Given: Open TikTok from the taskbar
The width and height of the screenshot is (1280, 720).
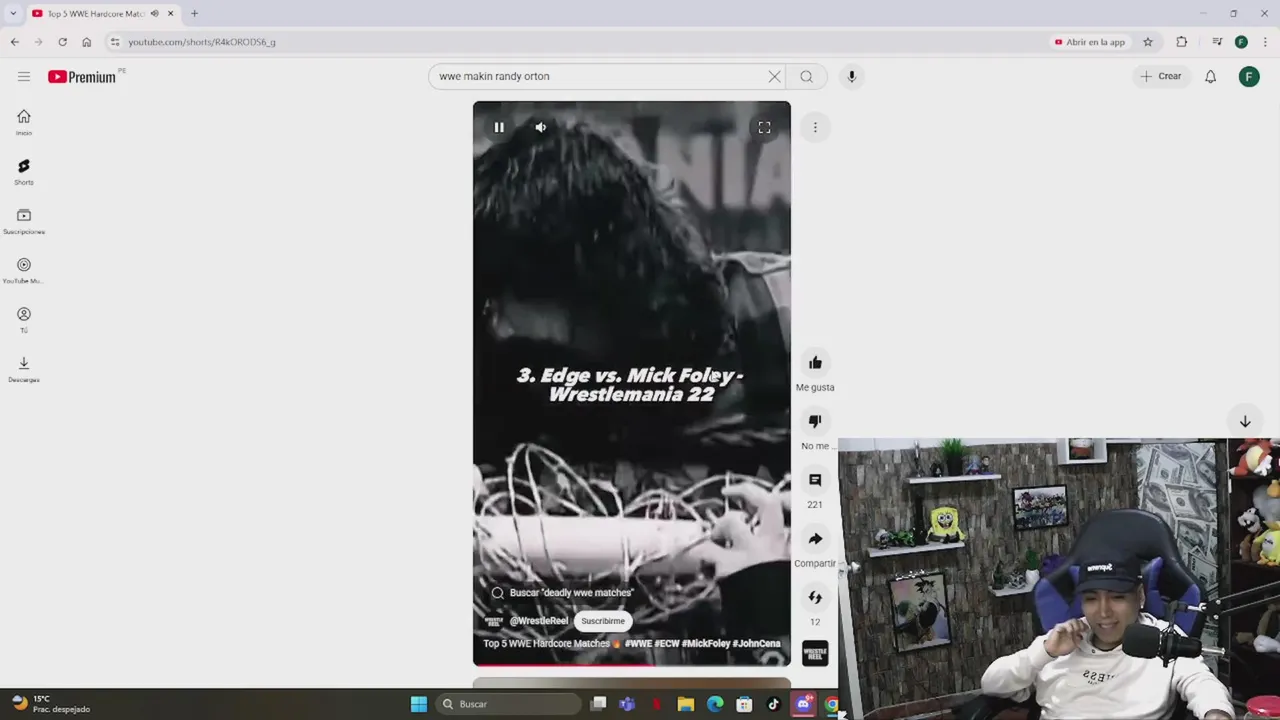Looking at the screenshot, I should coord(773,704).
